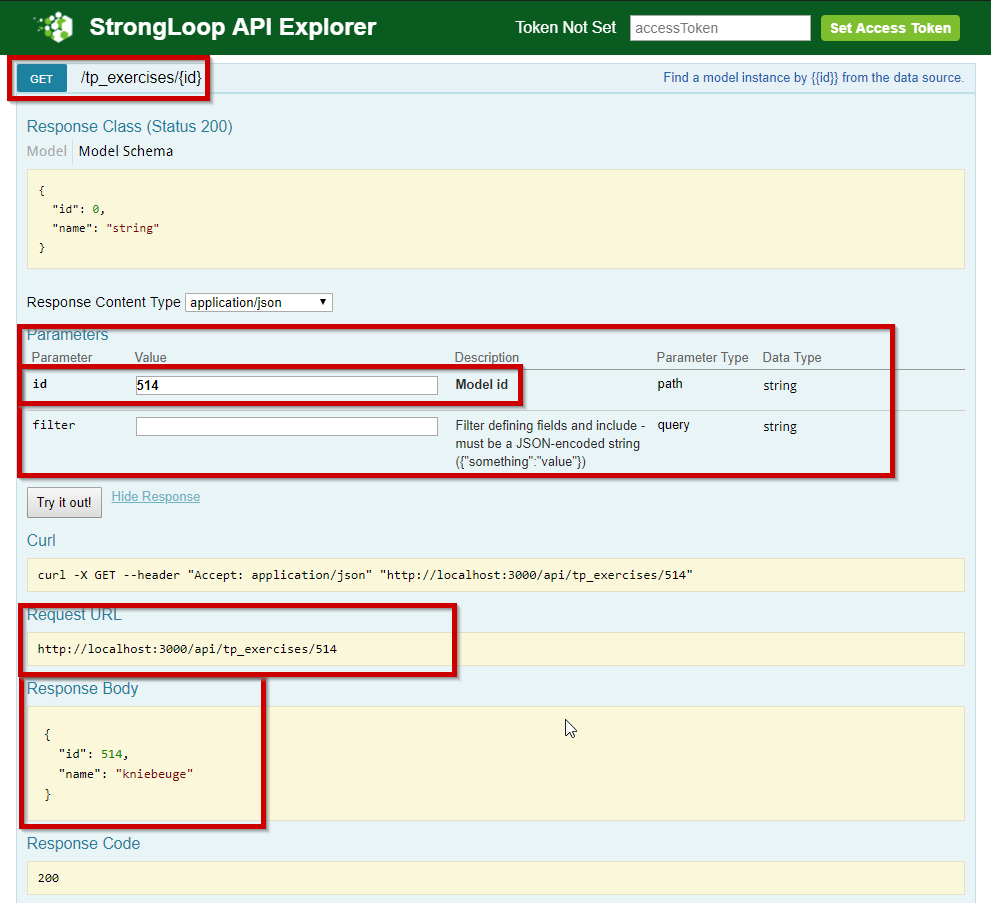Click the response code value 200
Image resolution: width=991 pixels, height=903 pixels.
pos(48,878)
